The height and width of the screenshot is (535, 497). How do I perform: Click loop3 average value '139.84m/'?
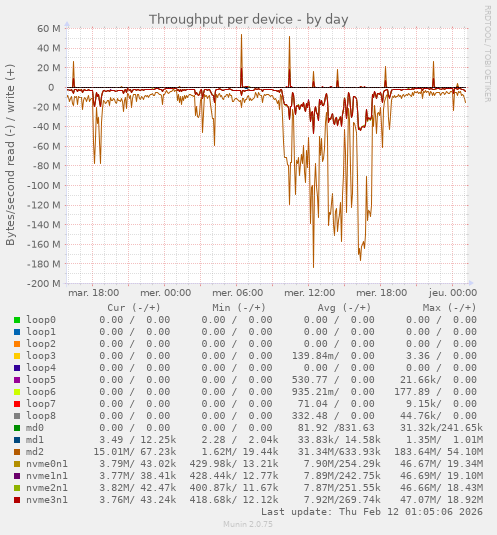tap(316, 356)
